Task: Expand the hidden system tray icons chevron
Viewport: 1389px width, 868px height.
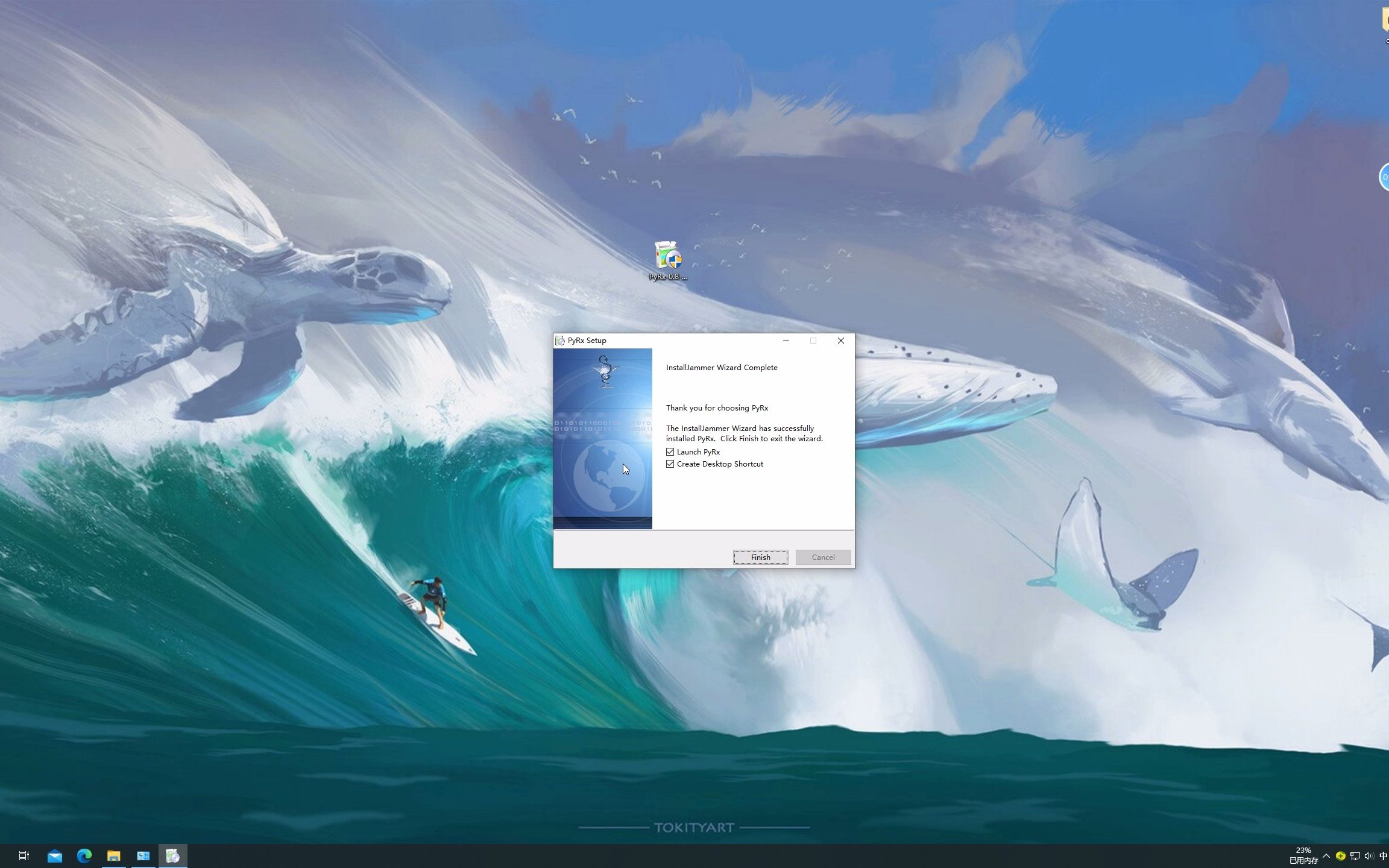Action: point(1326,856)
